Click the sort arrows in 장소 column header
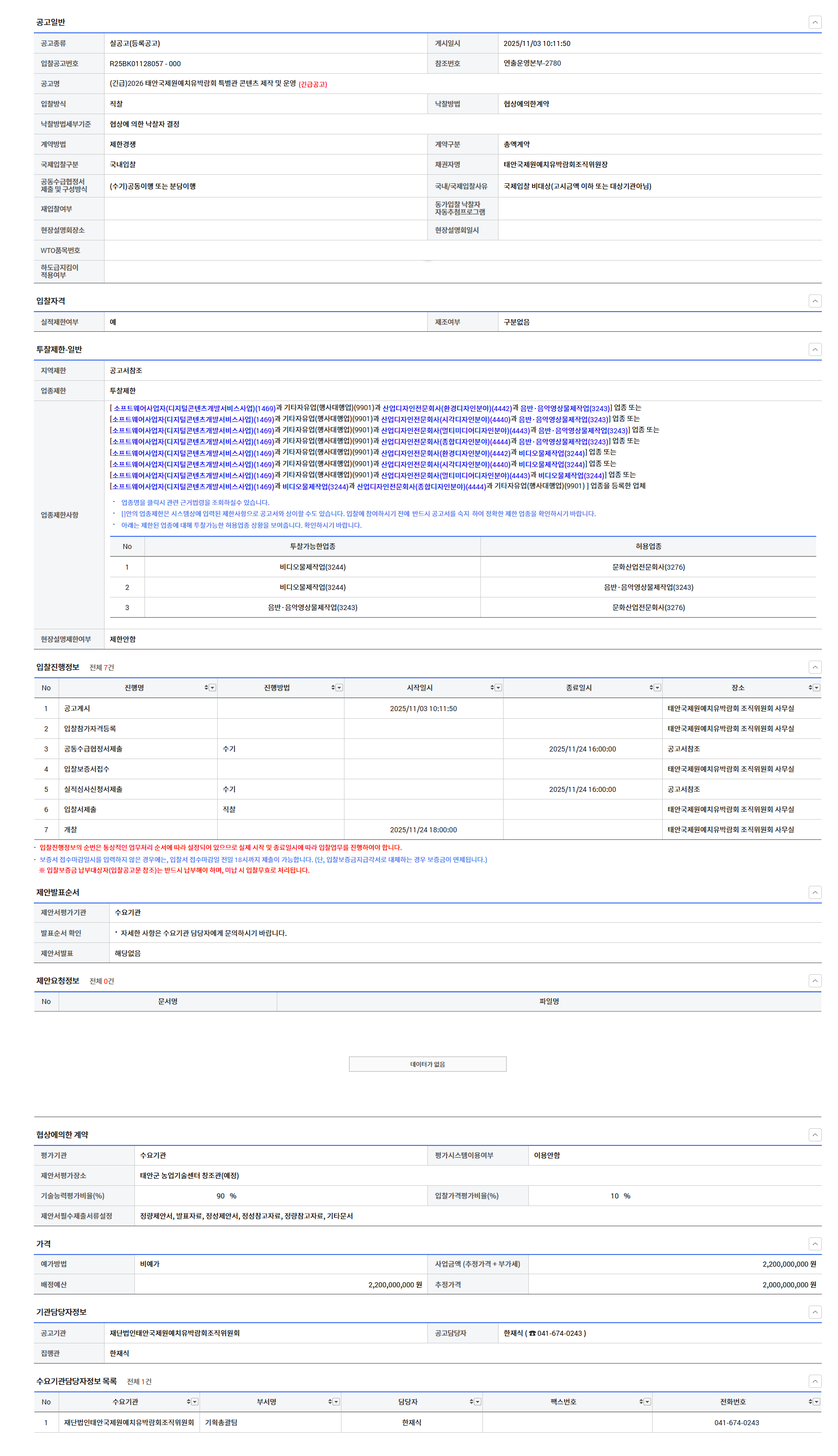Screen dimensions: 838x1456 (810, 688)
